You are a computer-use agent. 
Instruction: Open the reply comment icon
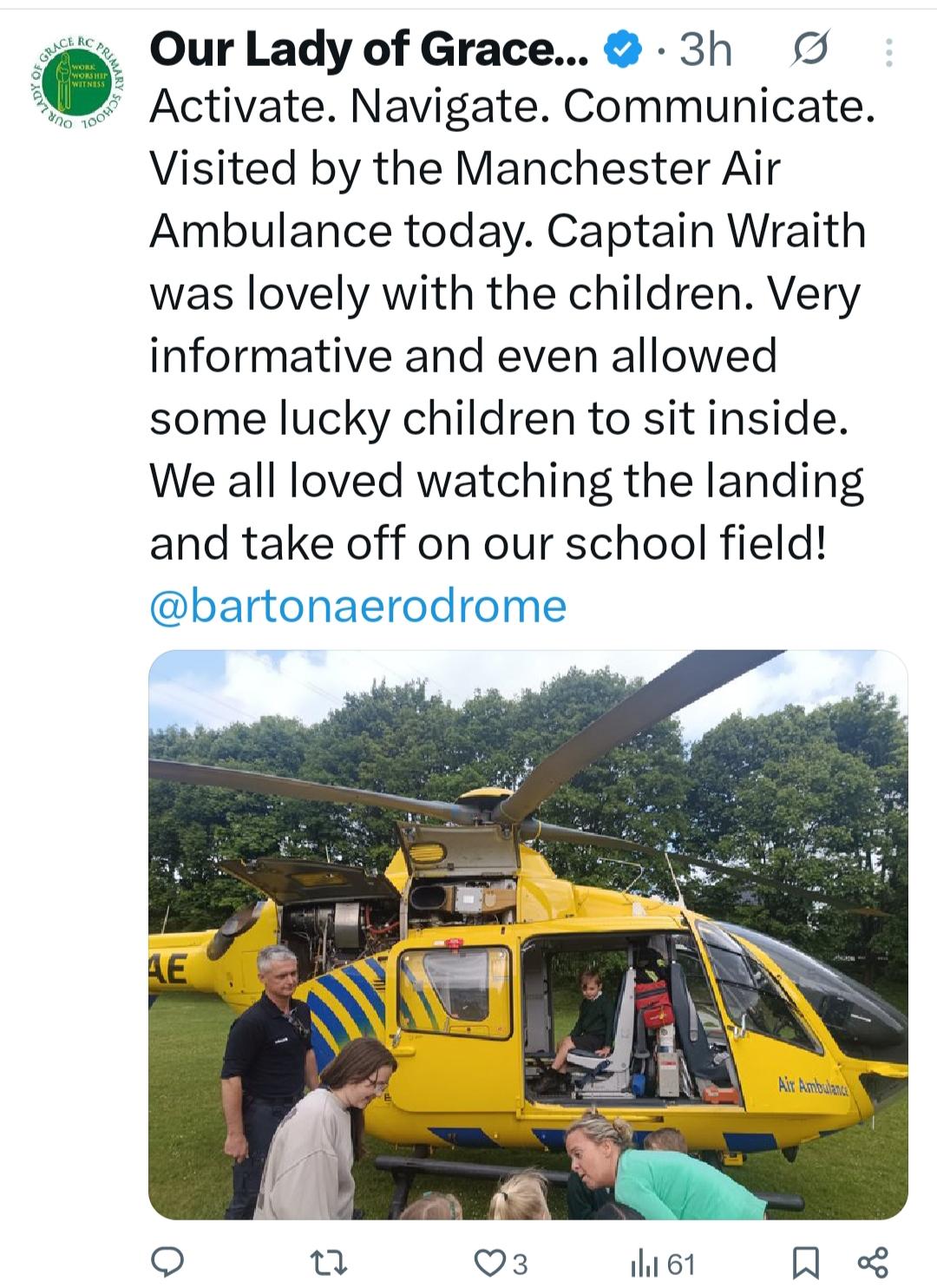pyautogui.click(x=167, y=1261)
